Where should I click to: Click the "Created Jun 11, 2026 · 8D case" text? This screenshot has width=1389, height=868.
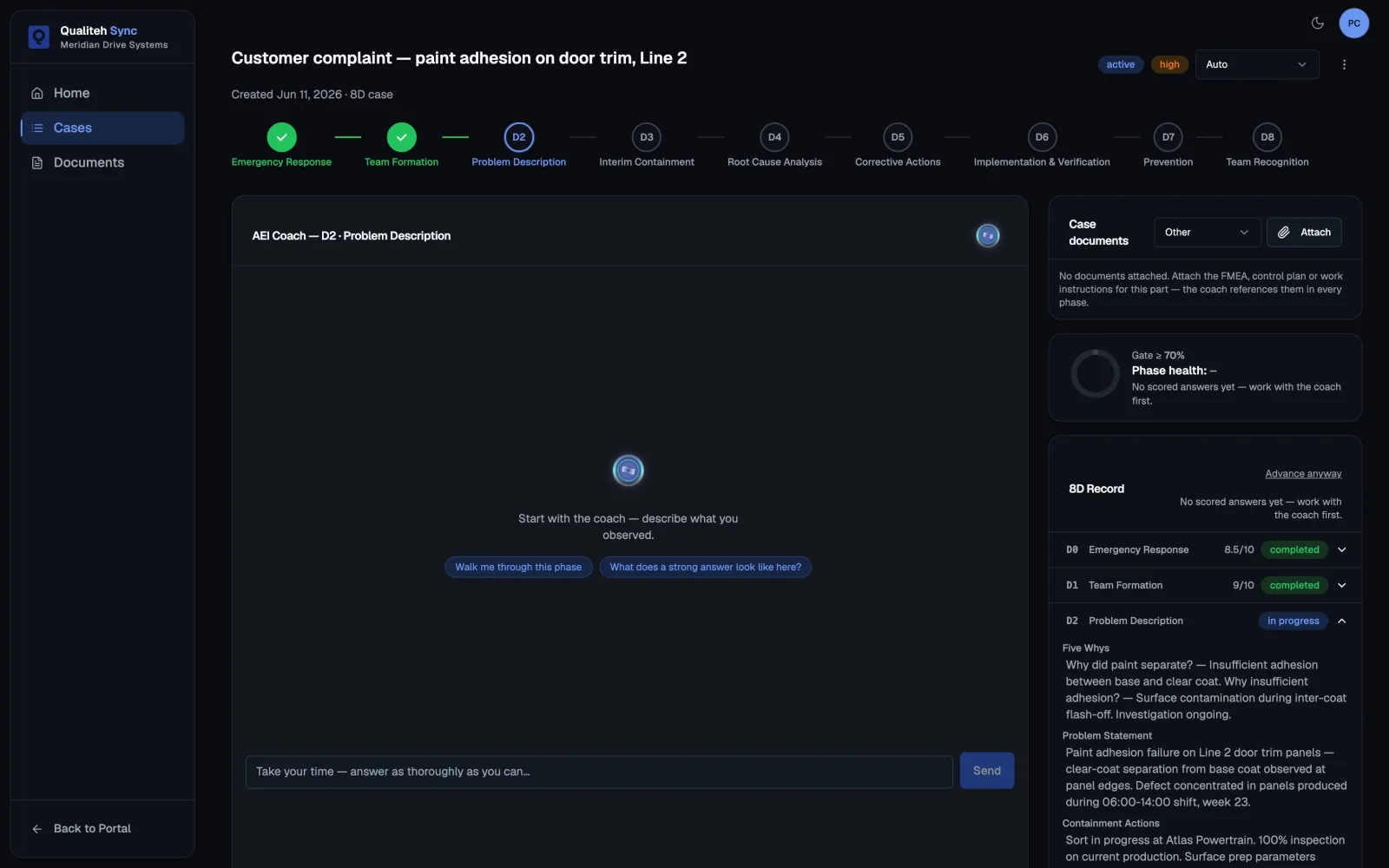pyautogui.click(x=312, y=95)
